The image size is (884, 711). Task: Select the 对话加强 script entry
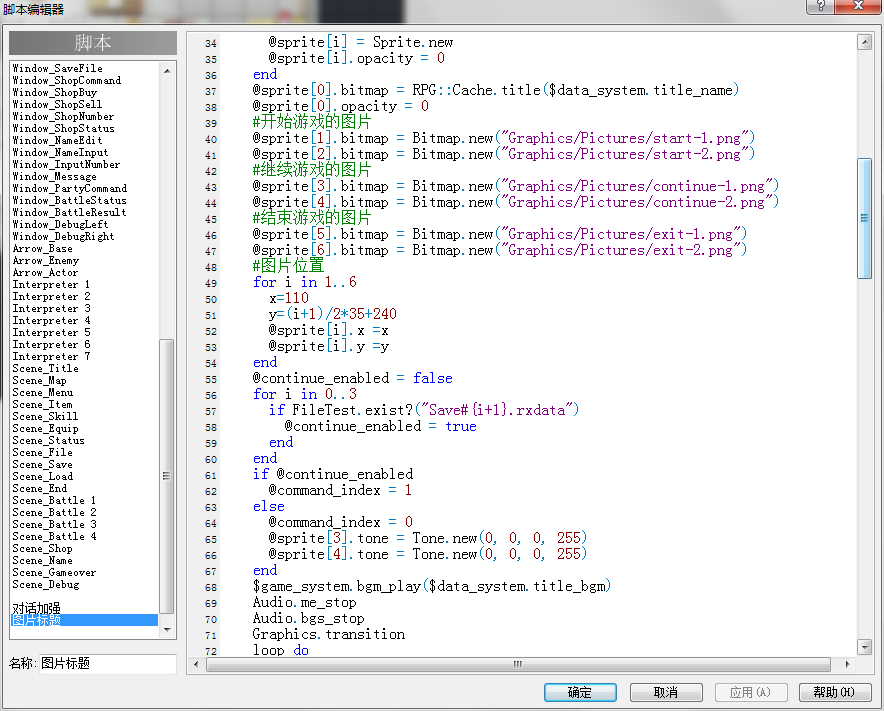pos(37,608)
